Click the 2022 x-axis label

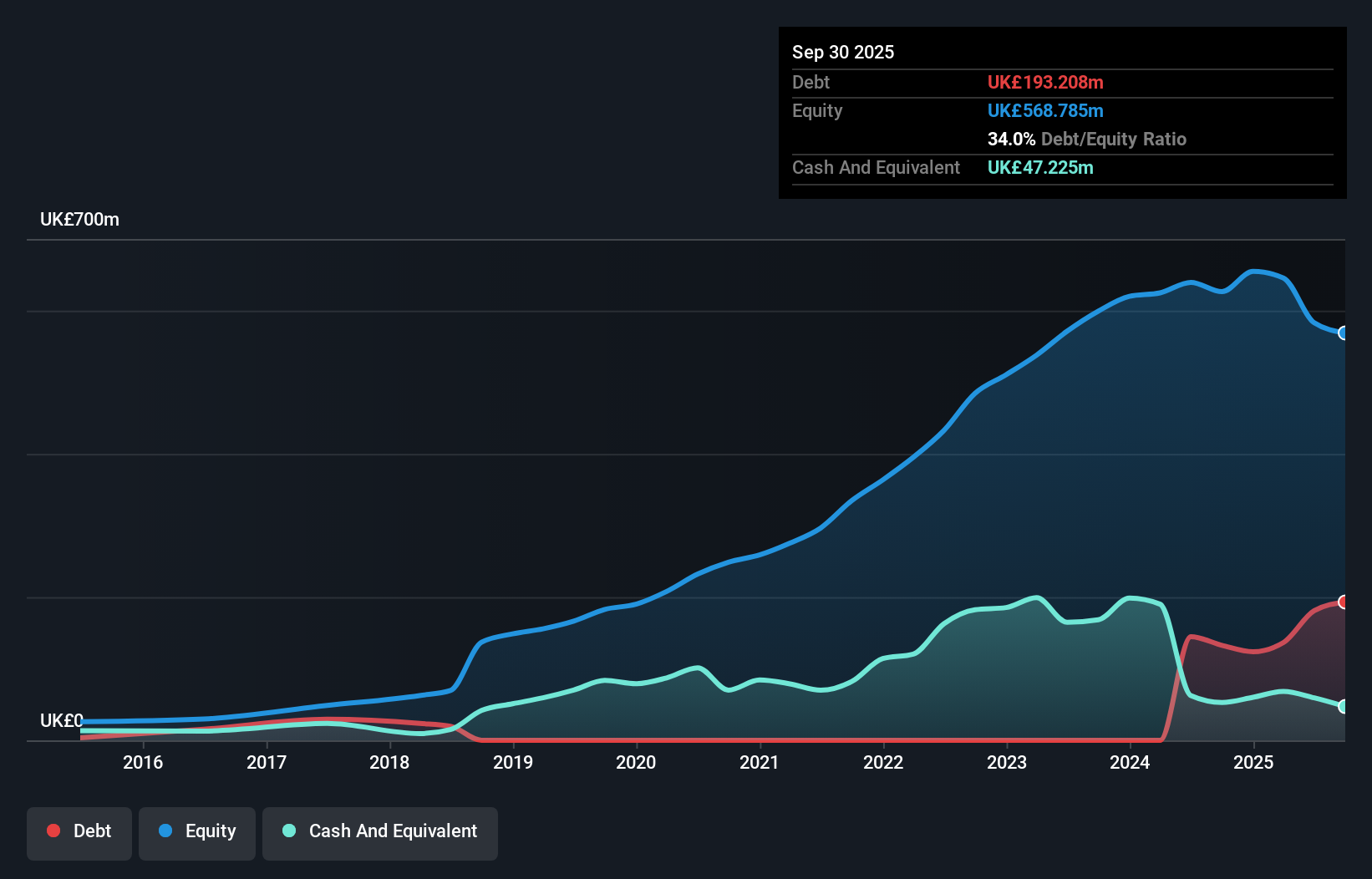click(x=883, y=762)
